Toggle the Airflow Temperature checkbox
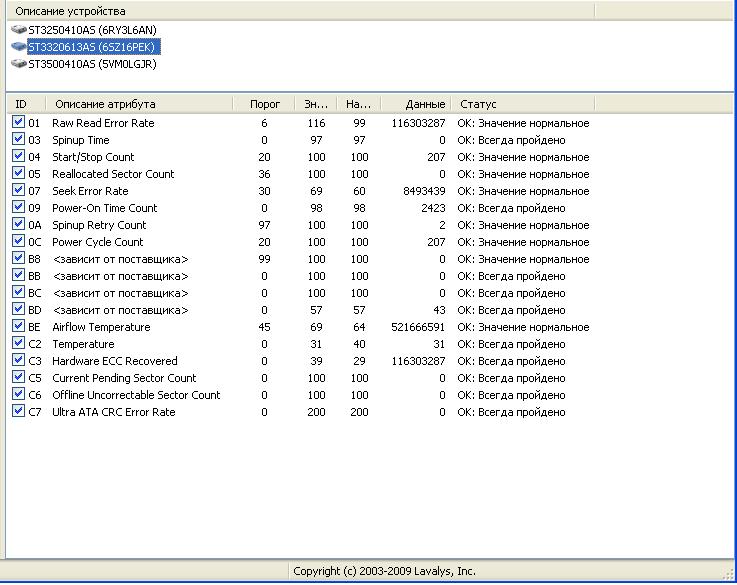 [x=18, y=327]
